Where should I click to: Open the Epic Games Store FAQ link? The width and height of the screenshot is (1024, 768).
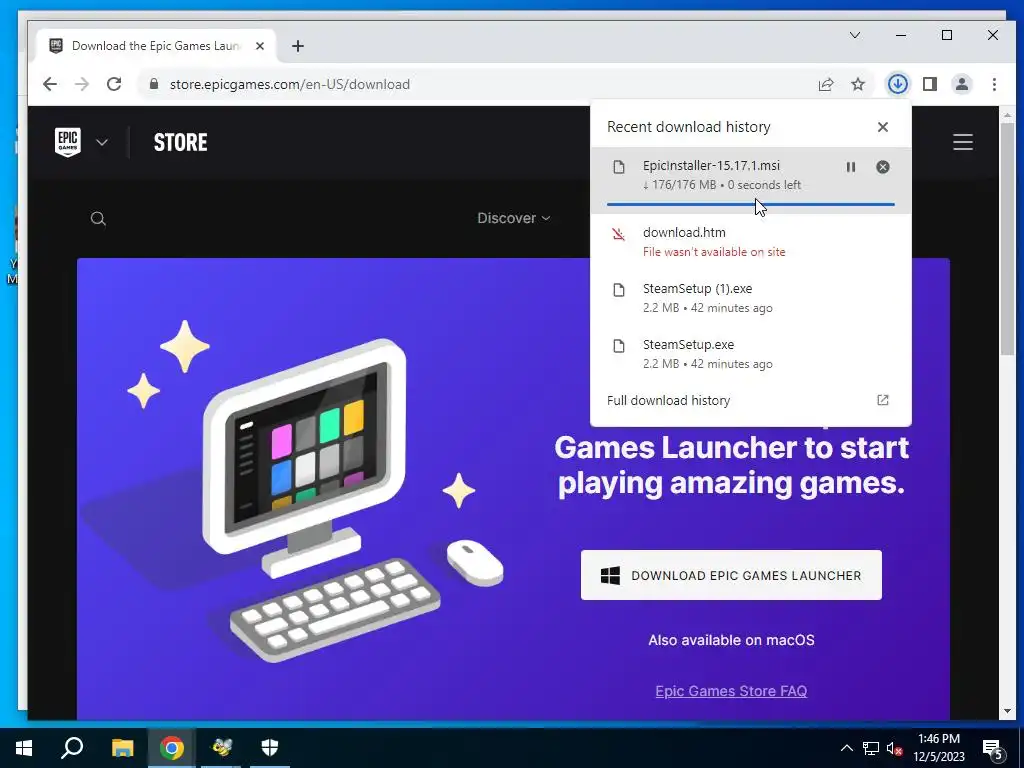click(731, 691)
